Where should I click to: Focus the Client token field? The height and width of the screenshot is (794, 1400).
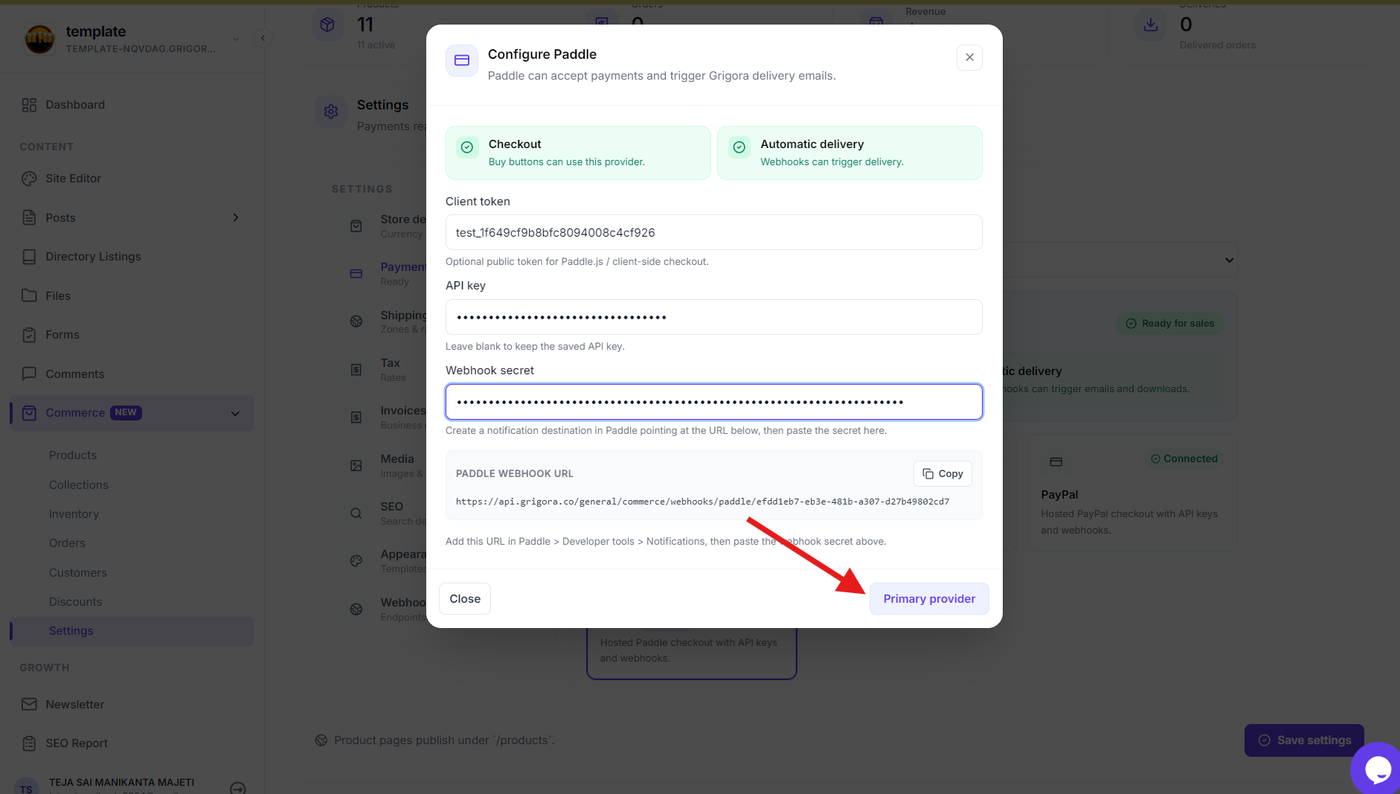714,232
